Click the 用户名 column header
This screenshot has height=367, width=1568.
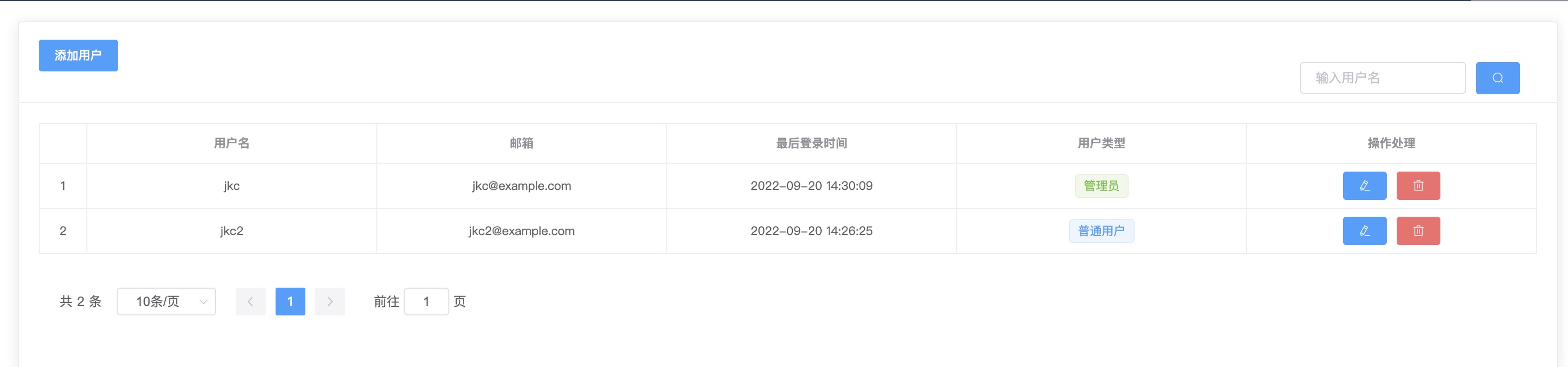[231, 143]
